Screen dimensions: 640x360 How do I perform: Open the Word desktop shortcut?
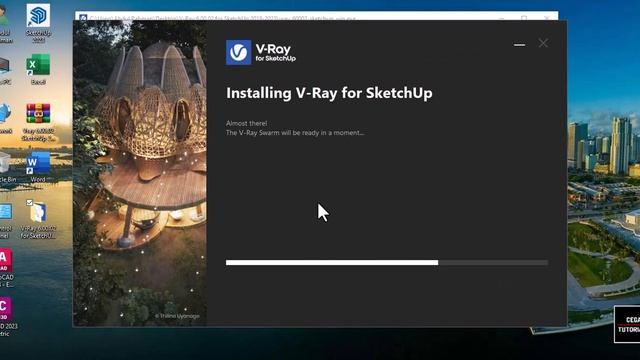coord(38,167)
